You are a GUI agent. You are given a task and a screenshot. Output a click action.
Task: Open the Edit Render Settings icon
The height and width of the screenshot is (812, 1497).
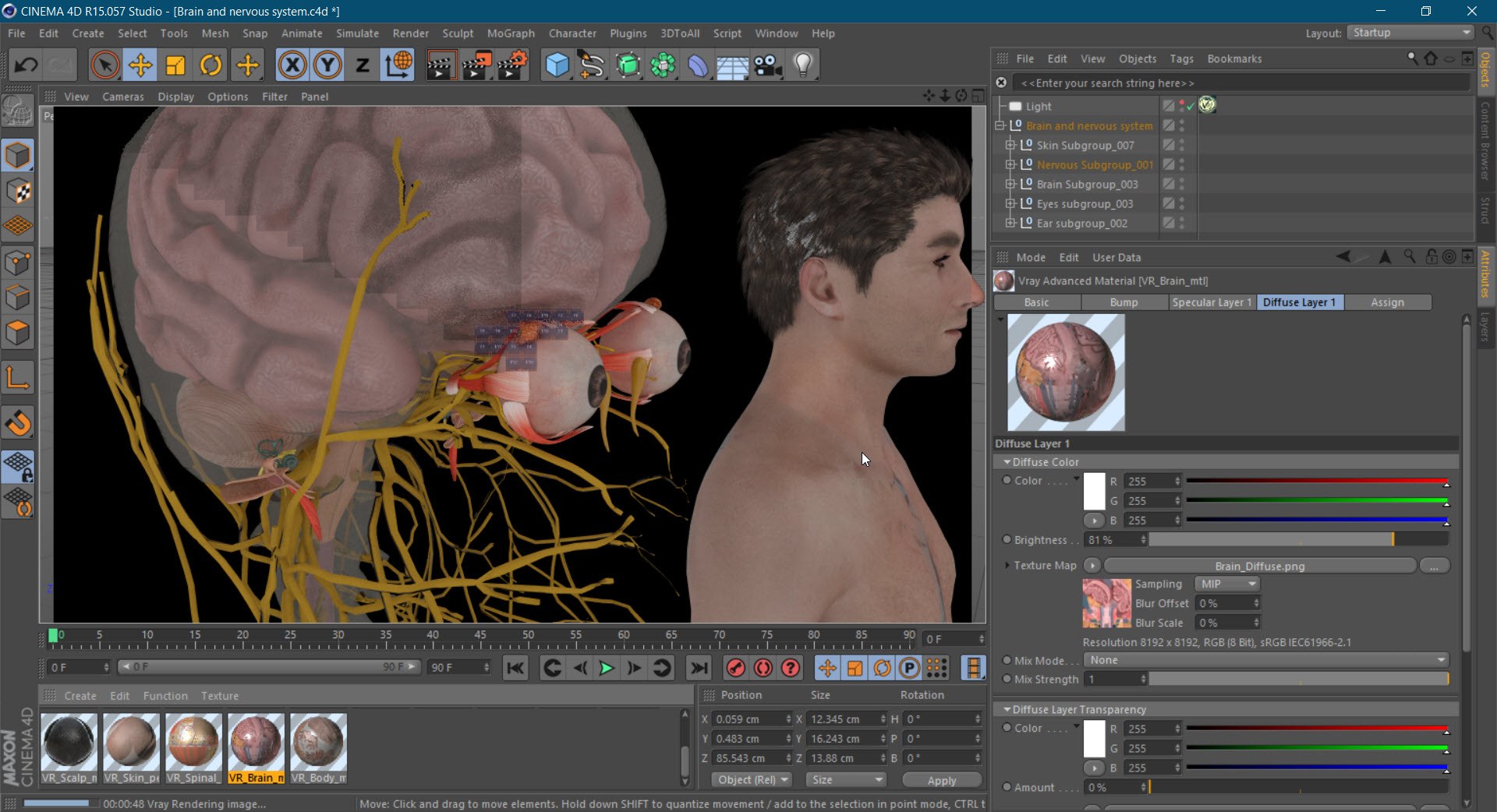(512, 65)
